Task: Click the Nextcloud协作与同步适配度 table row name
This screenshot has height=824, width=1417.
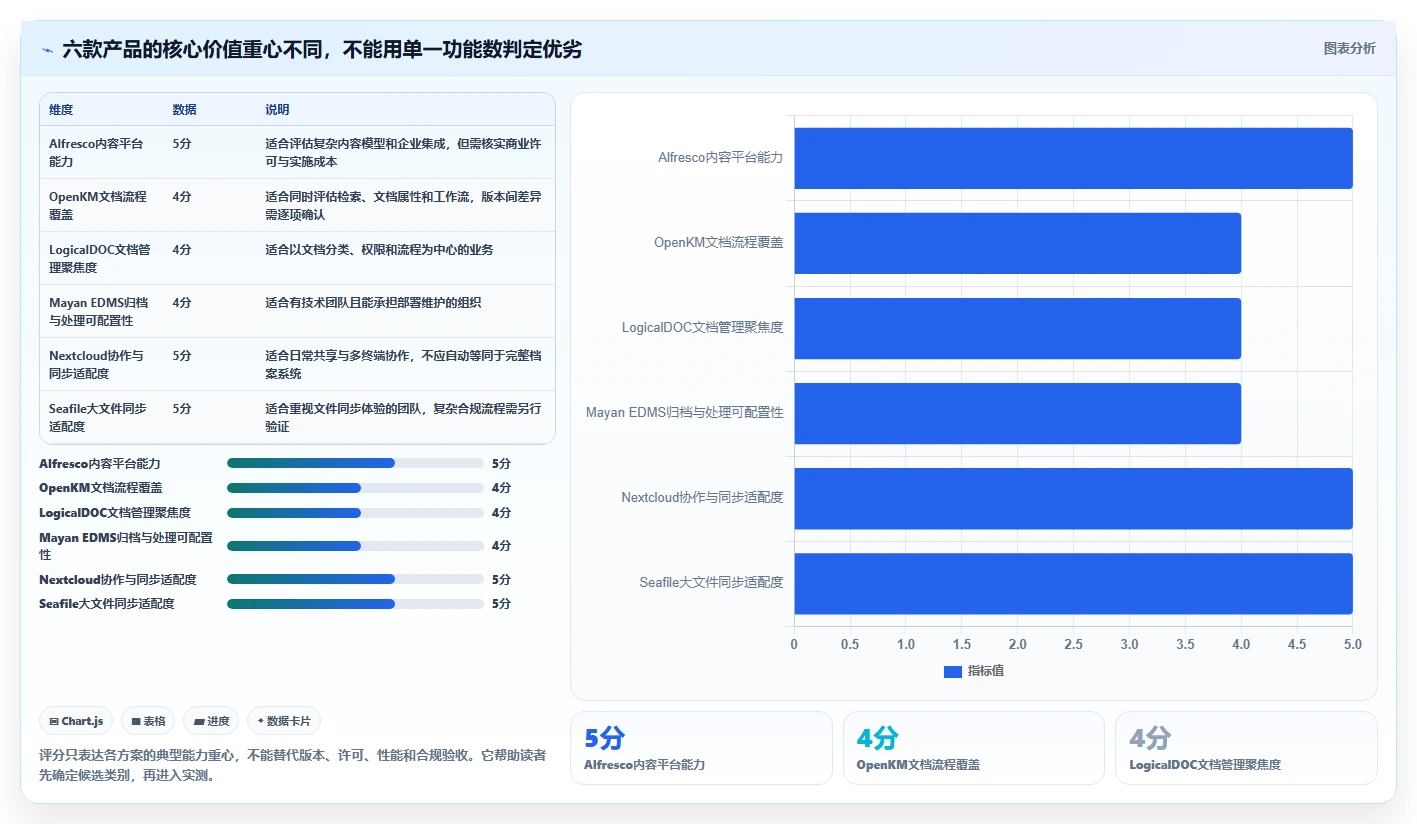Action: (x=96, y=364)
